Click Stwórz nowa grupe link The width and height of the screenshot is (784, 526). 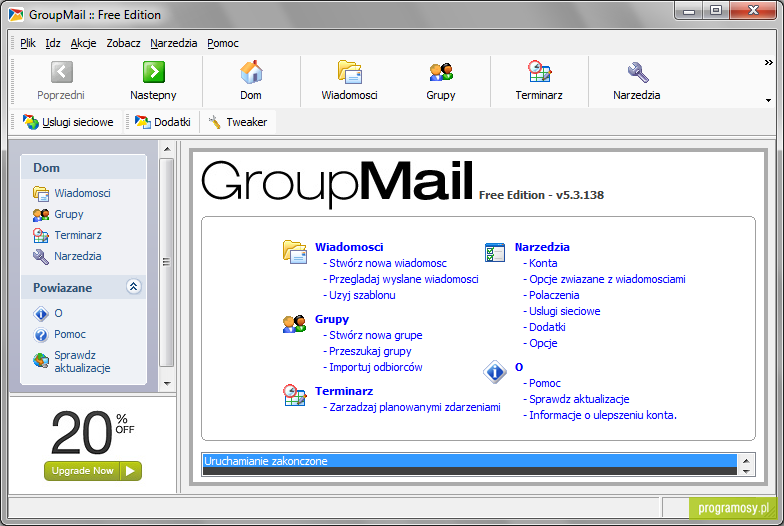(x=376, y=335)
